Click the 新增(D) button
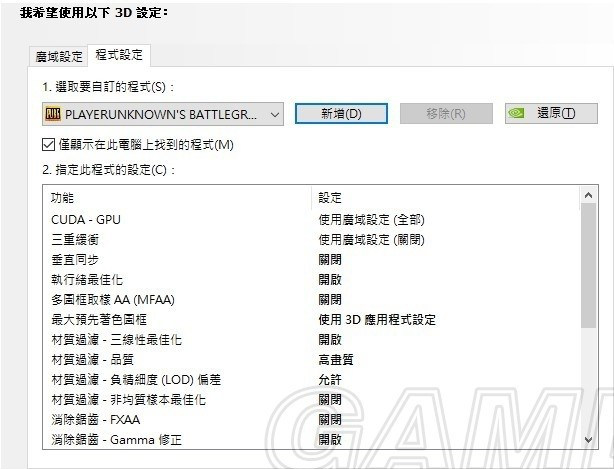The height and width of the screenshot is (469, 614). (341, 114)
